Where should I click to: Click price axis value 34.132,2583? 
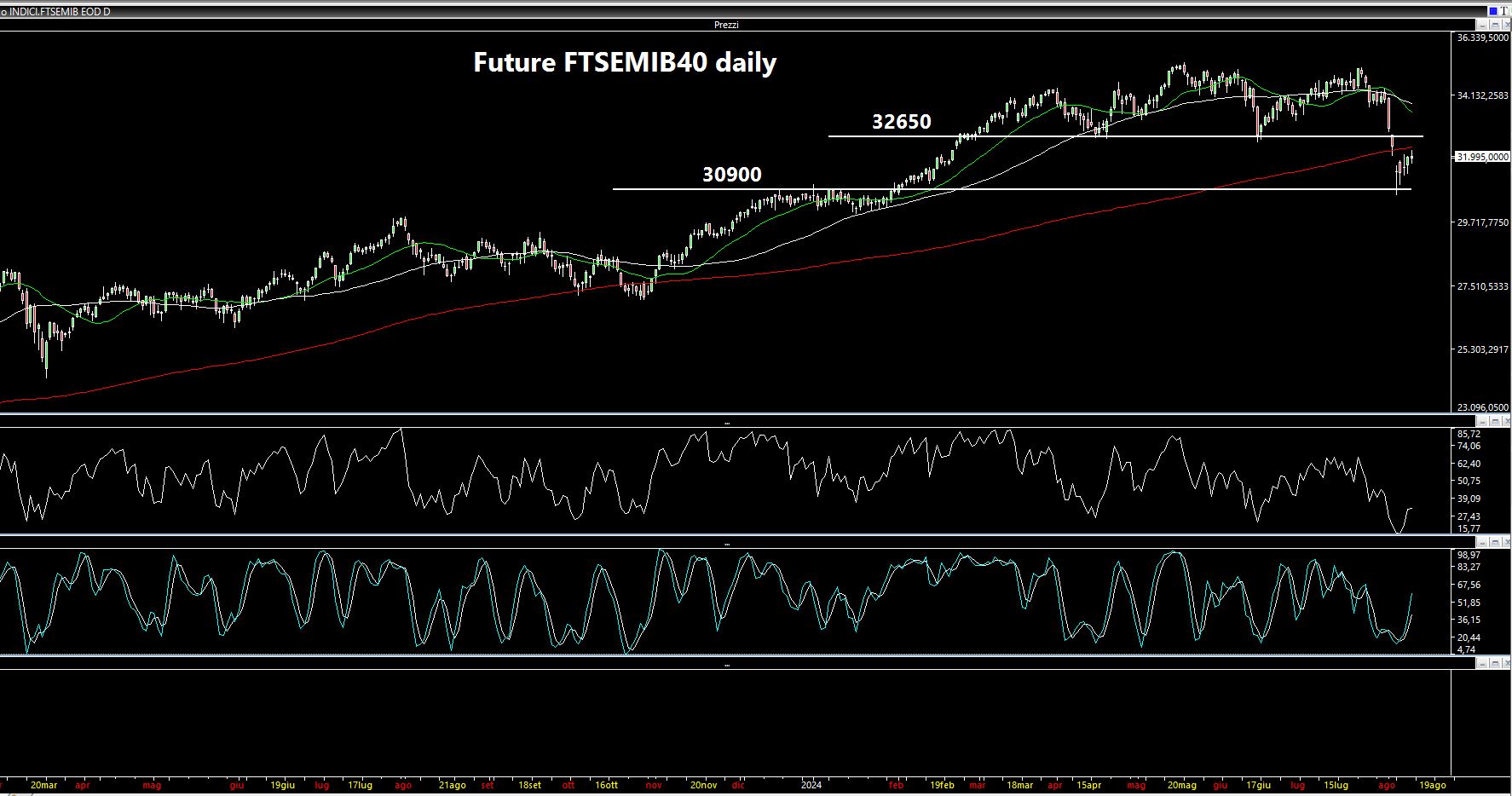pos(1482,95)
